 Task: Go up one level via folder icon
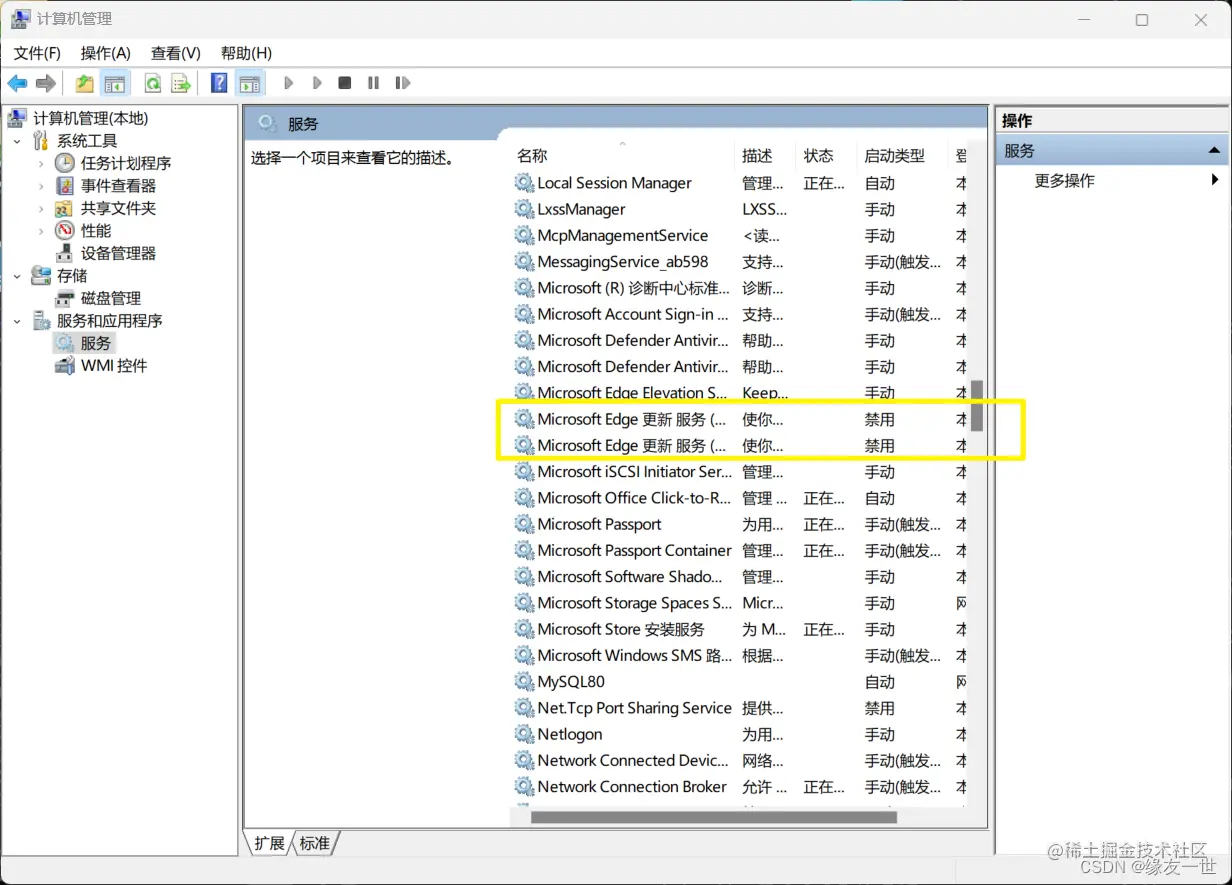click(85, 83)
